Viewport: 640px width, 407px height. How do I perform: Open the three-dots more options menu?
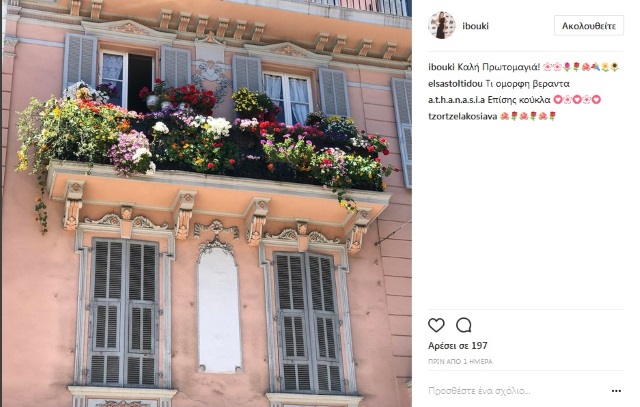click(x=616, y=391)
